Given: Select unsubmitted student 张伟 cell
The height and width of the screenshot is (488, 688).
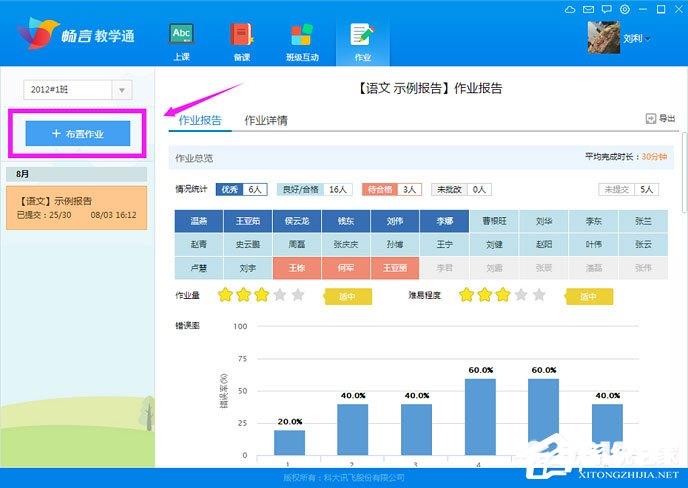Looking at the screenshot, I should [643, 268].
